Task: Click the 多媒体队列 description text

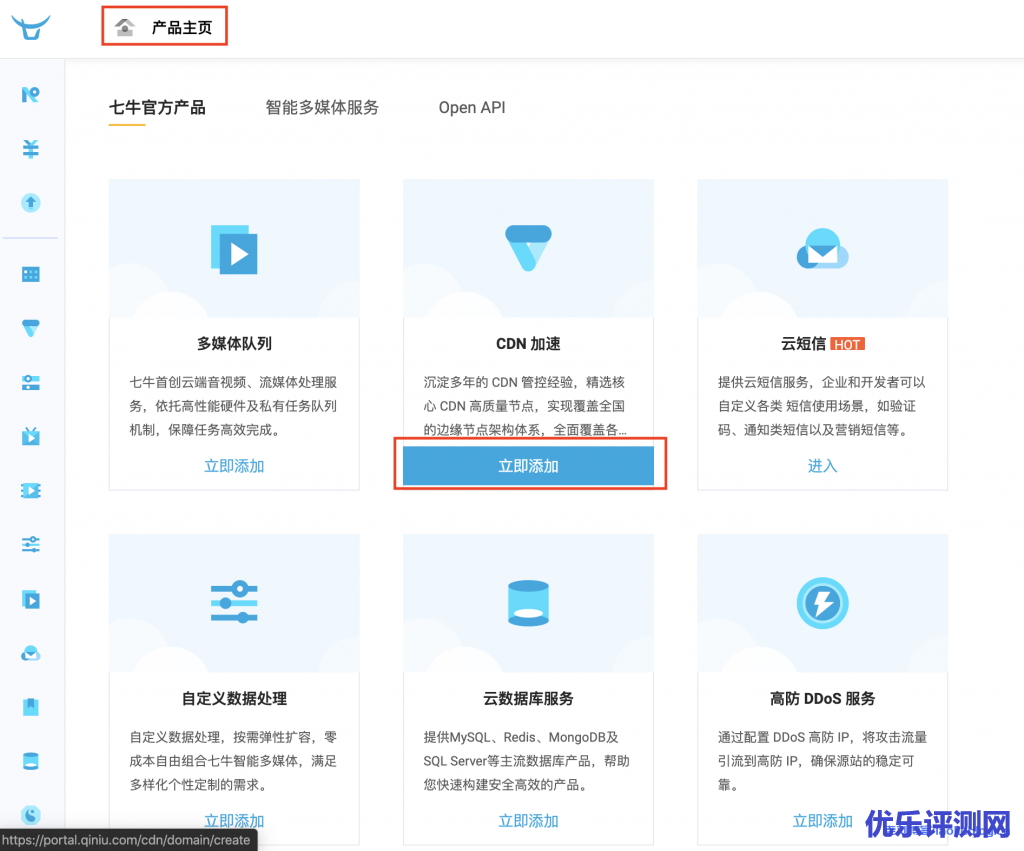Action: pos(233,406)
